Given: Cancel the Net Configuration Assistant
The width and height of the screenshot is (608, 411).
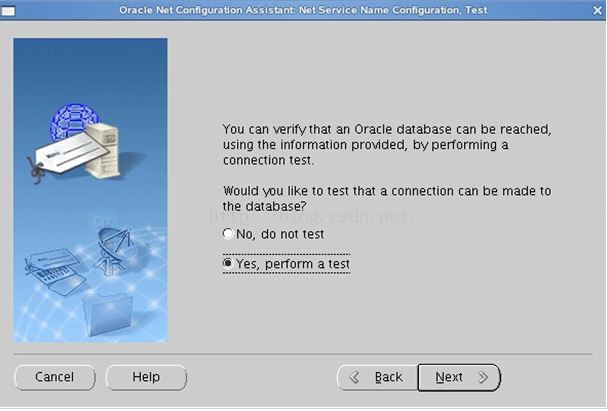Looking at the screenshot, I should pos(55,377).
